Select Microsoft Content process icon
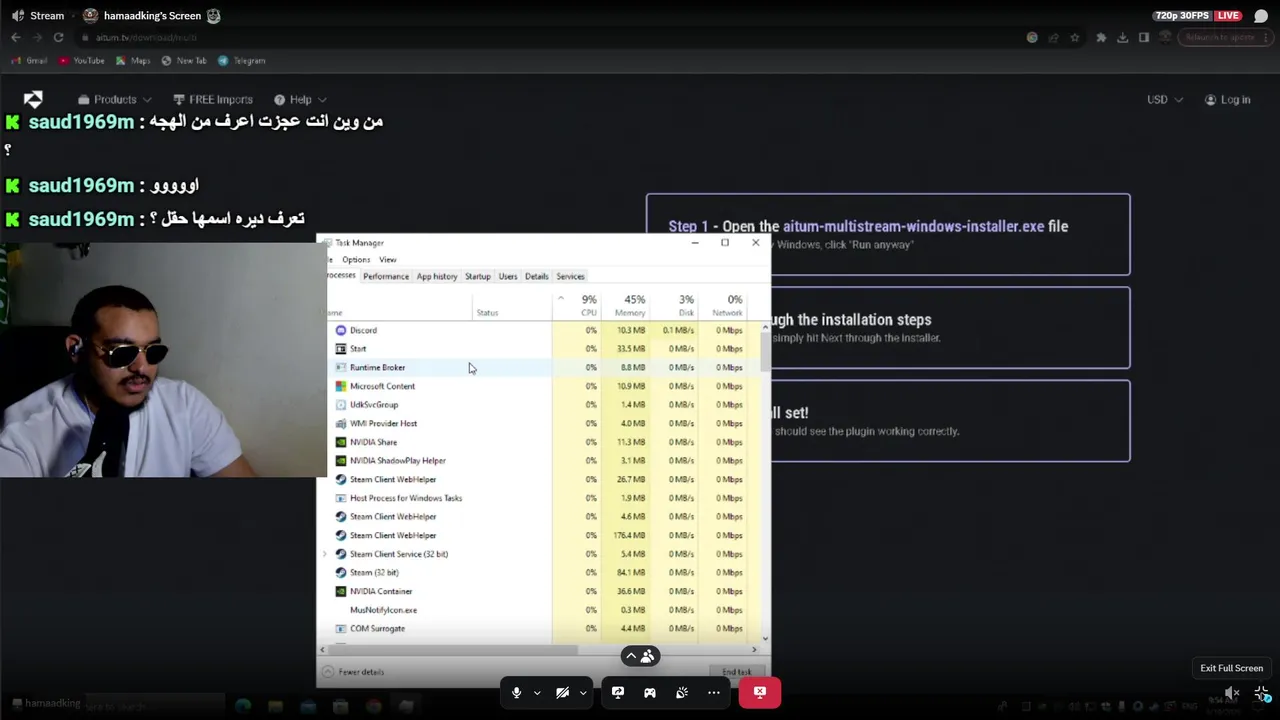1280x720 pixels. pos(341,386)
